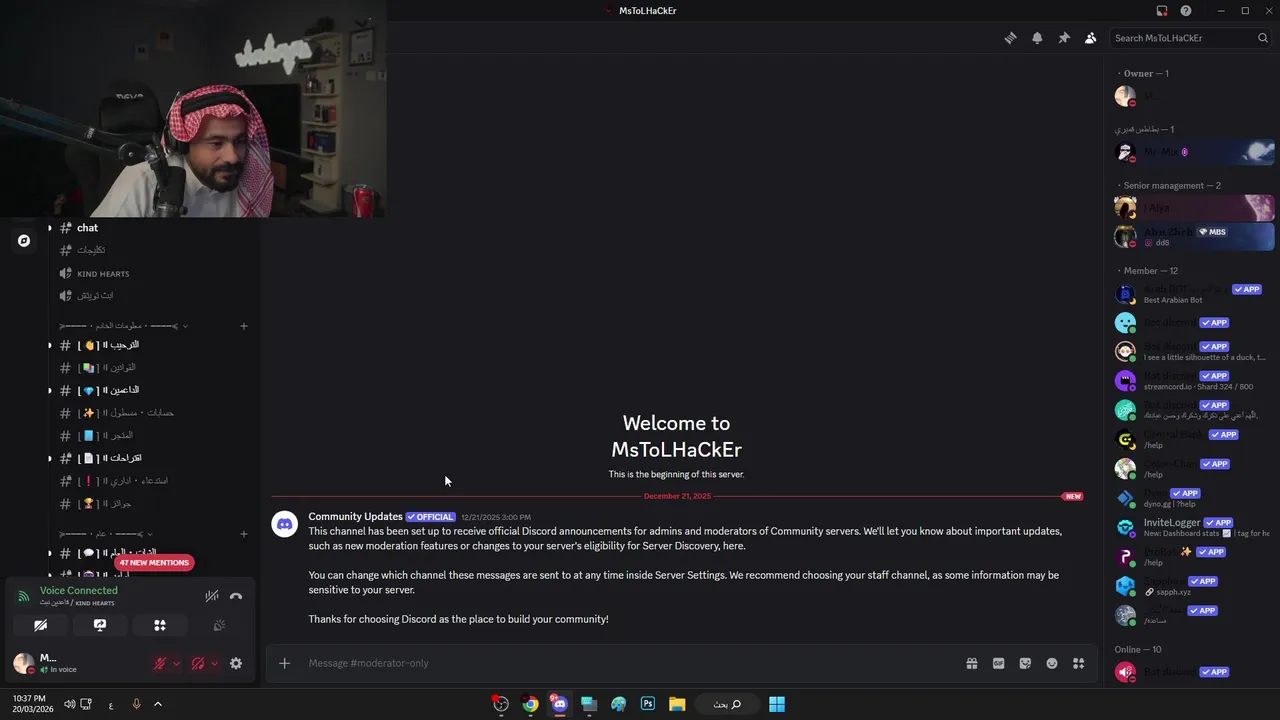Open Photoshop from the taskbar
The image size is (1280, 720).
(648, 704)
